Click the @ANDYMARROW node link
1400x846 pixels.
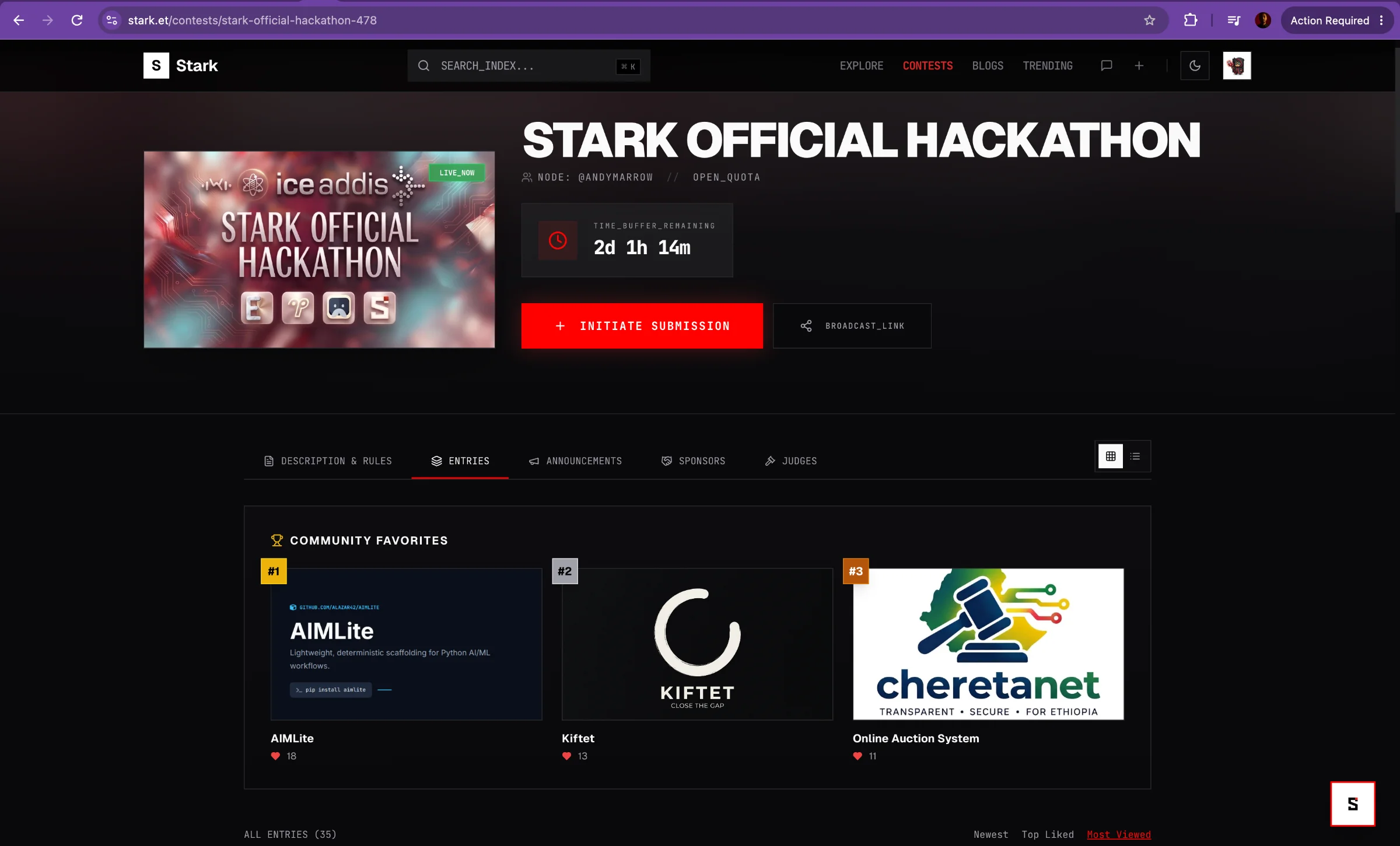click(x=615, y=177)
